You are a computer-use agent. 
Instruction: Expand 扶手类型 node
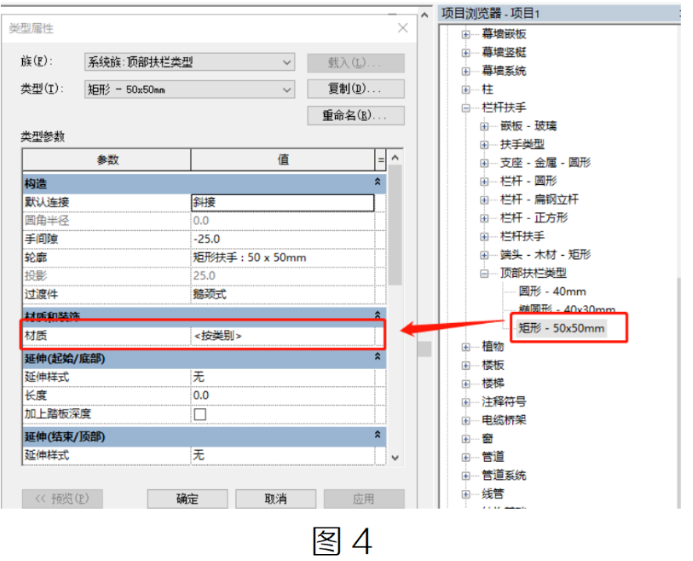[484, 145]
